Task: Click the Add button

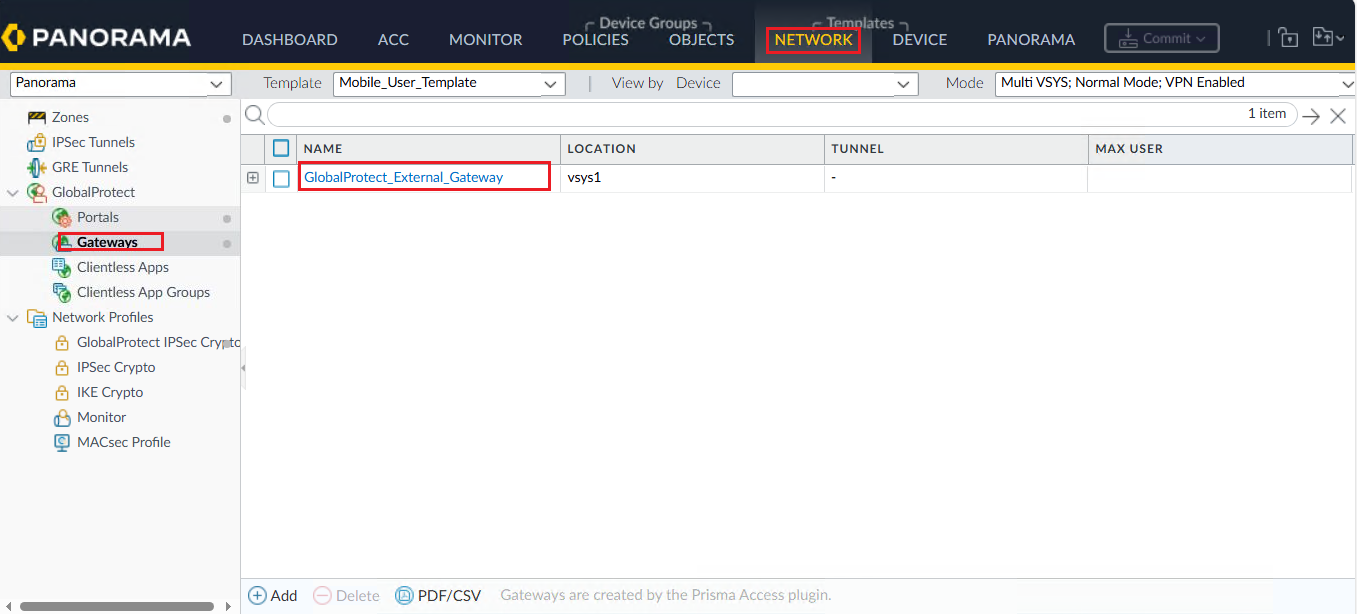Action: [x=273, y=595]
